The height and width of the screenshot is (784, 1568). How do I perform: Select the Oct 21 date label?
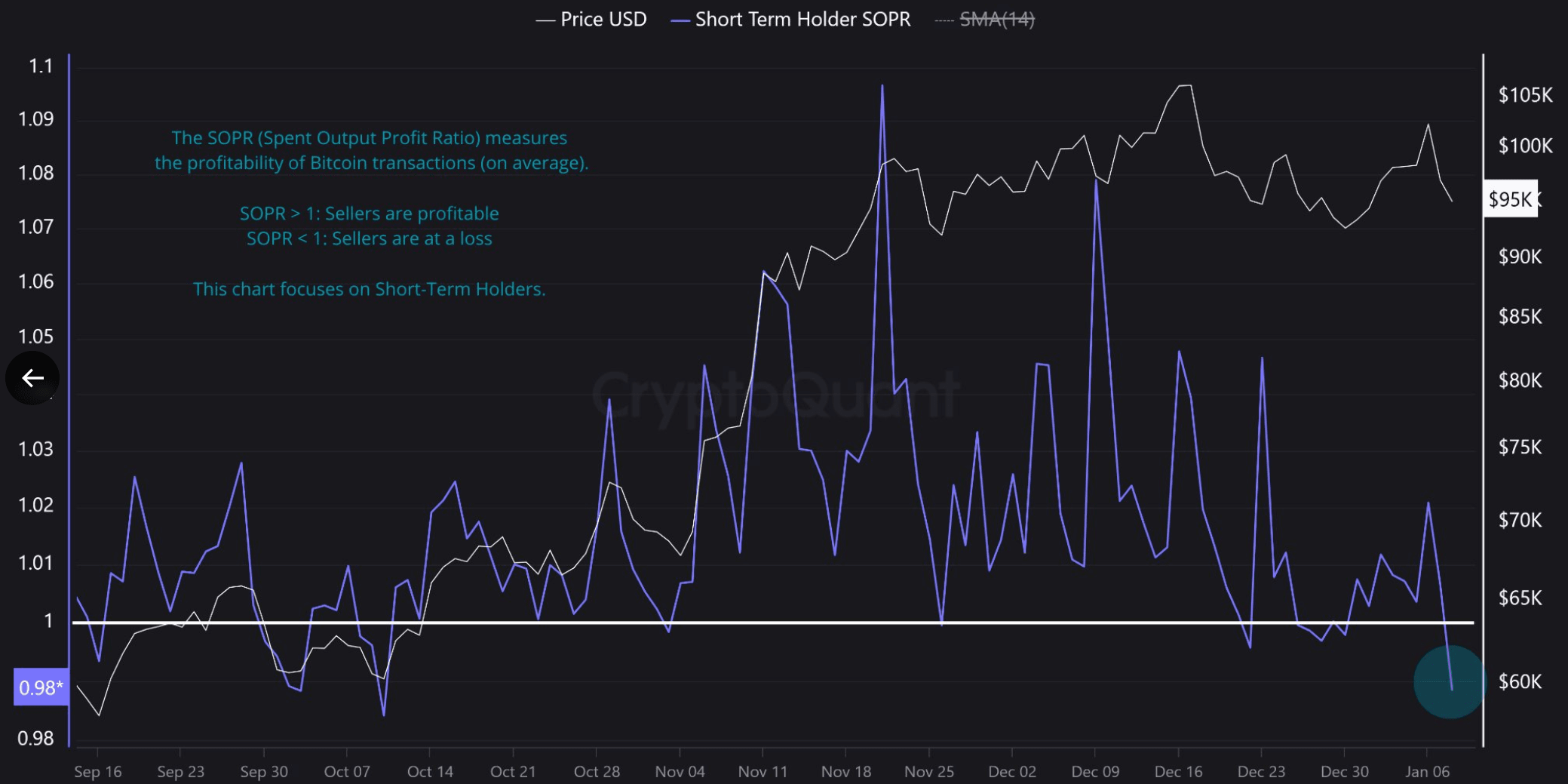pyautogui.click(x=513, y=771)
